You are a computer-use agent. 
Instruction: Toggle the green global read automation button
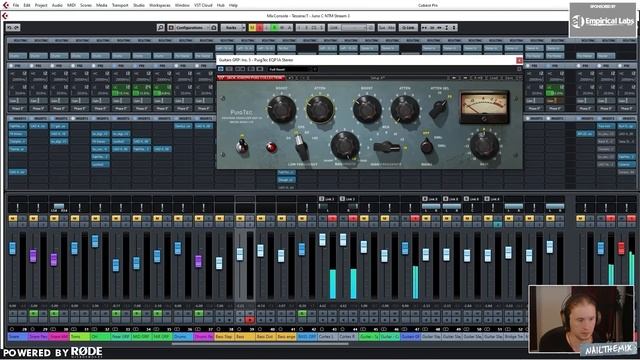[275, 27]
